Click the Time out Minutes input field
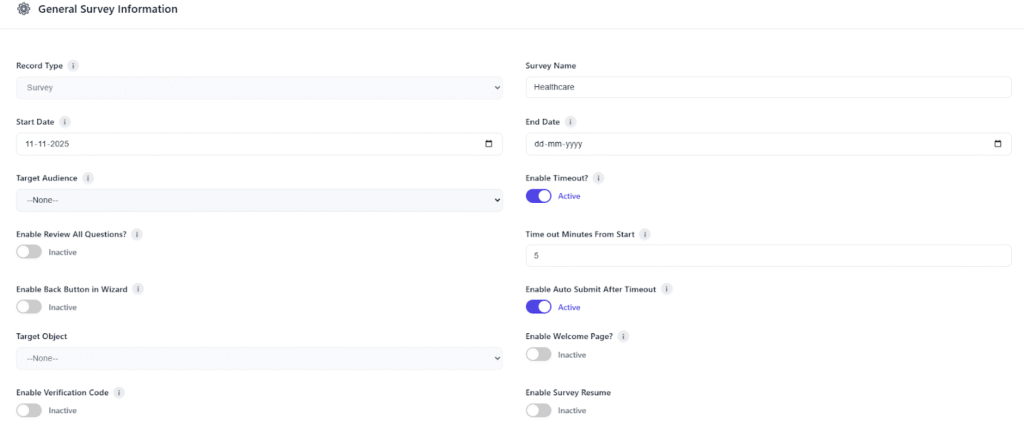The image size is (1024, 426). point(768,256)
